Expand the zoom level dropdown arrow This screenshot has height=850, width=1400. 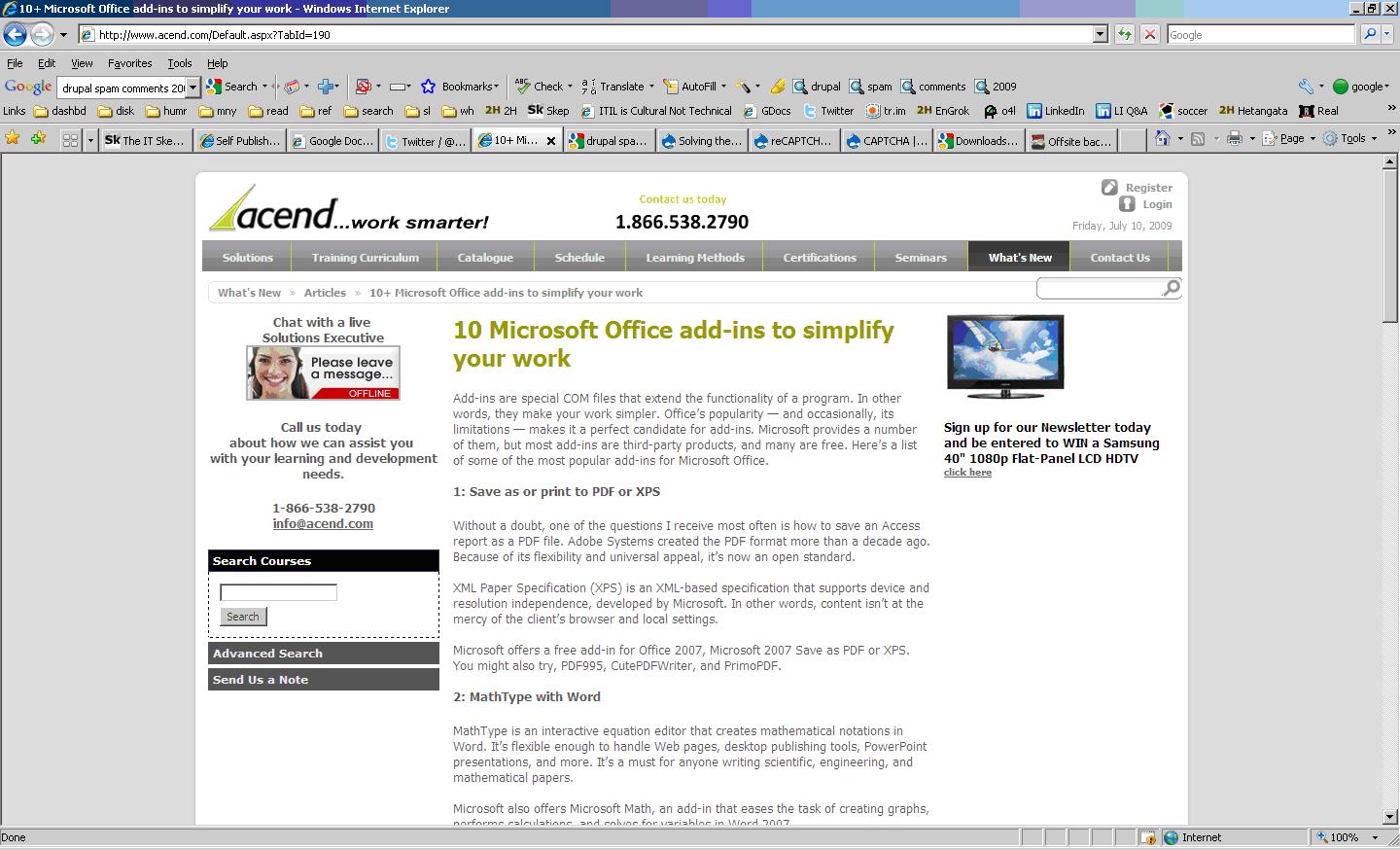(1375, 837)
